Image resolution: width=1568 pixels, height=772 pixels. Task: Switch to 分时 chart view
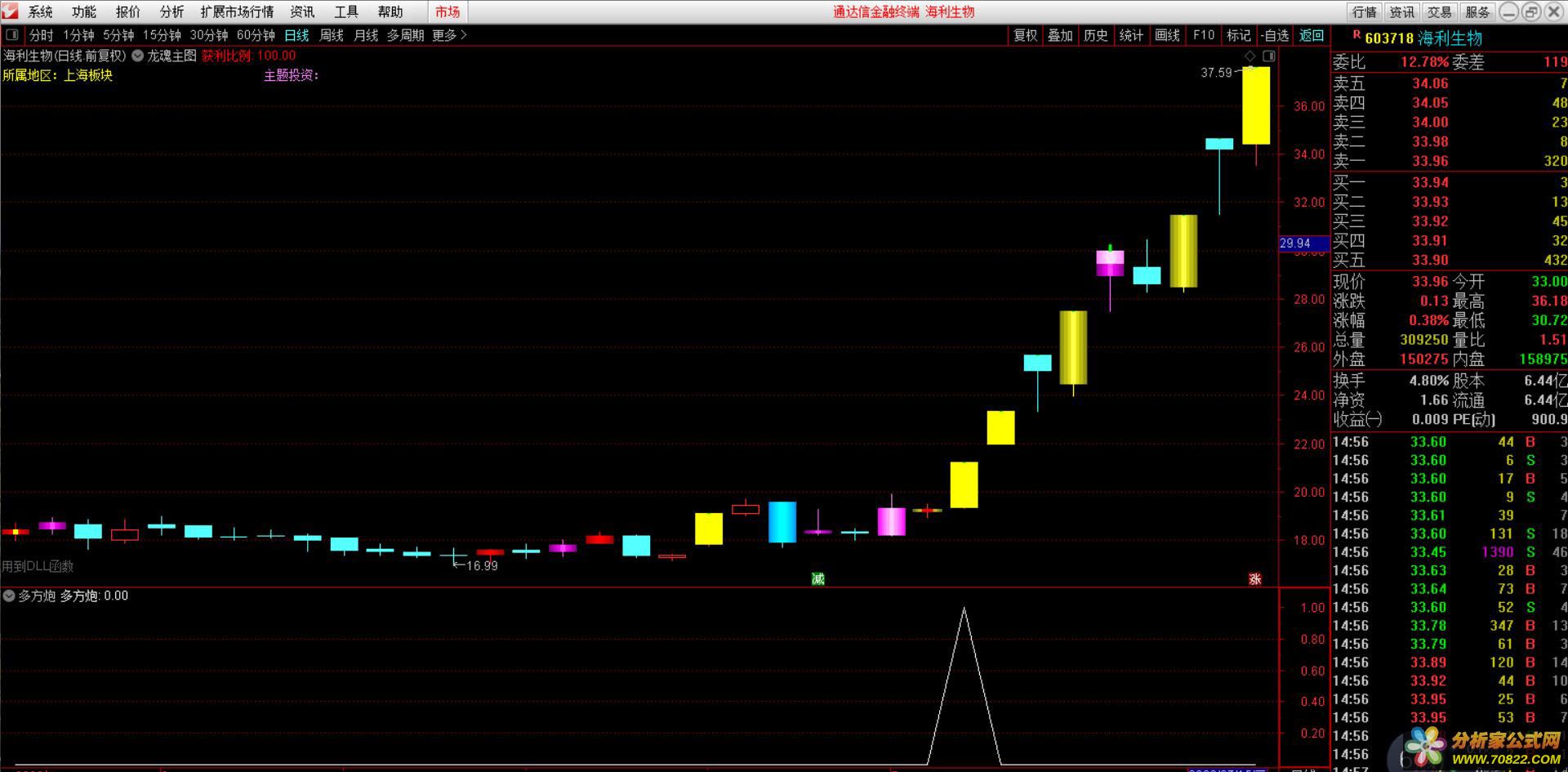pos(41,35)
